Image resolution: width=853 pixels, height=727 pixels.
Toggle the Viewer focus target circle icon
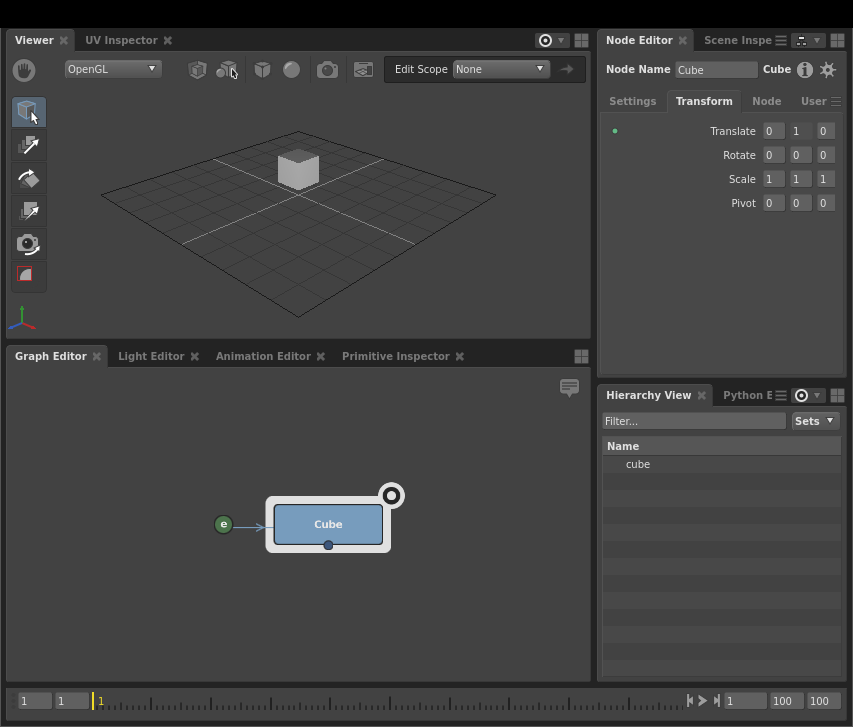click(x=545, y=40)
